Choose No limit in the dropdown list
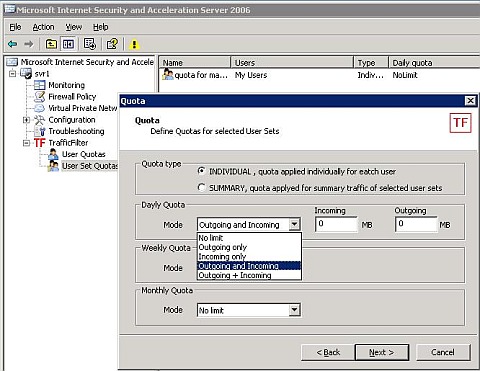480x371 pixels. coord(249,238)
